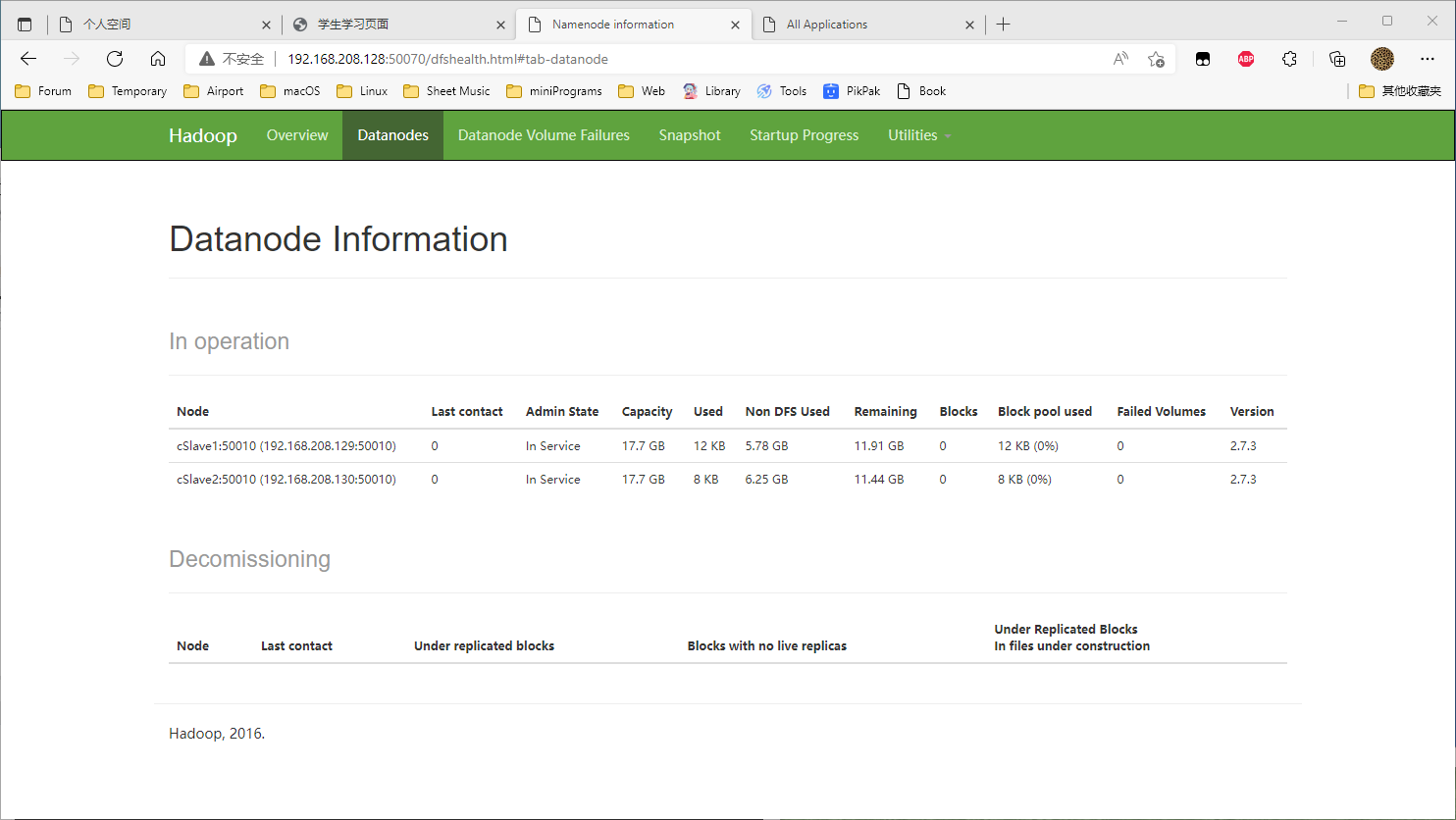Open the PikPak bookmark

[x=852, y=91]
